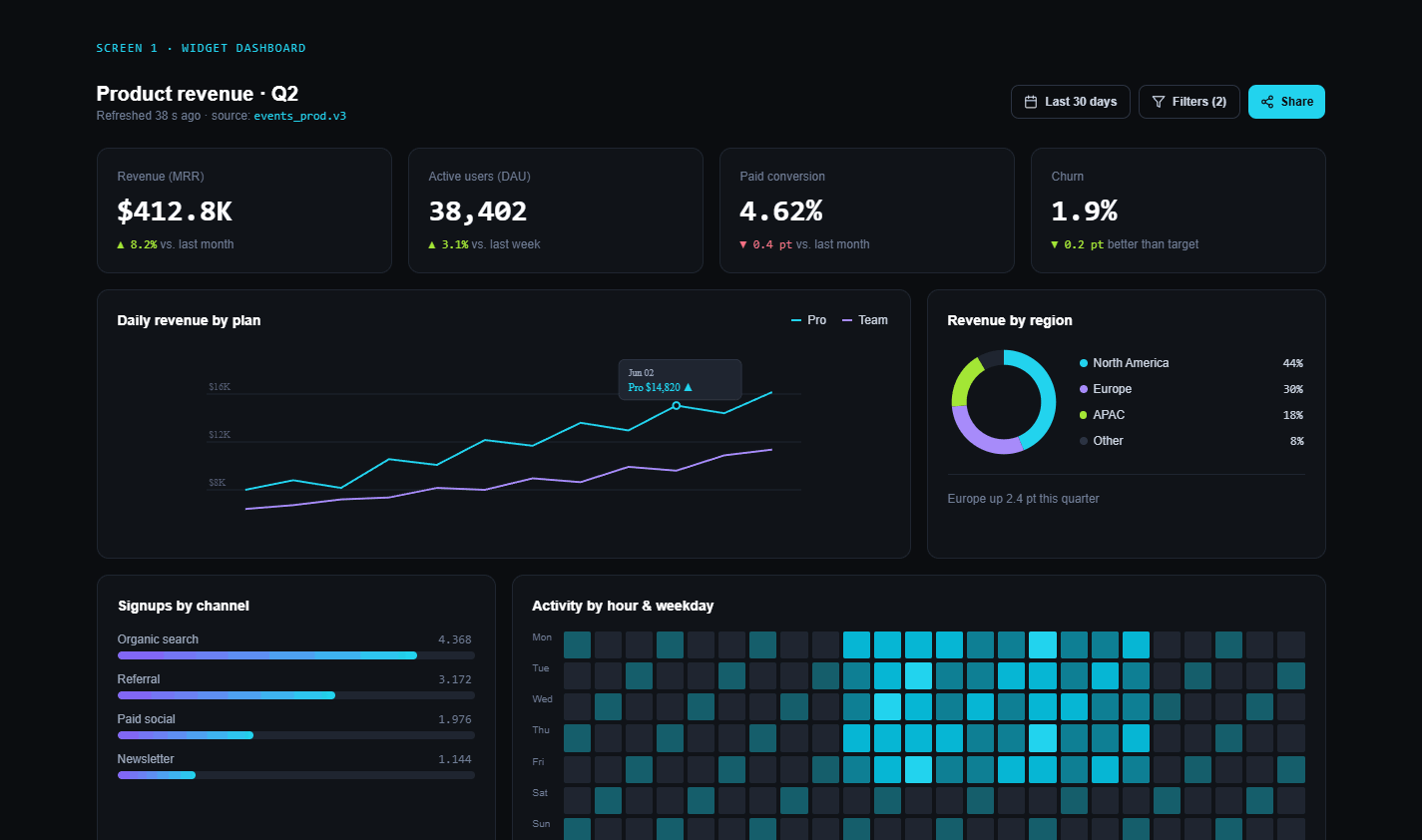Click the revenue by region donut chart
The width and height of the screenshot is (1422, 840).
coord(1003,402)
